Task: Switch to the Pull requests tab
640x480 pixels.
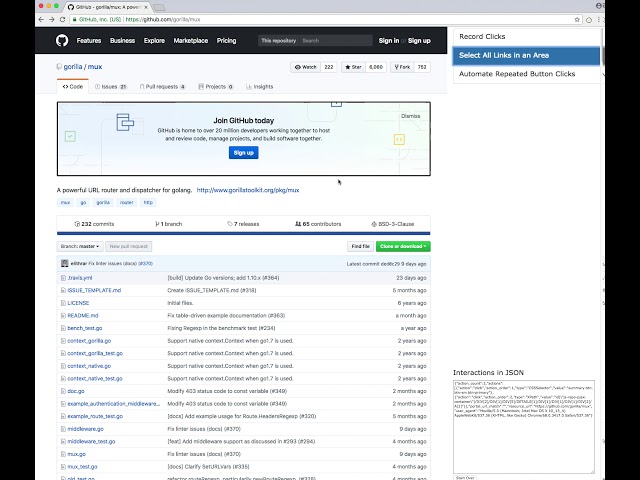Action: coord(162,87)
